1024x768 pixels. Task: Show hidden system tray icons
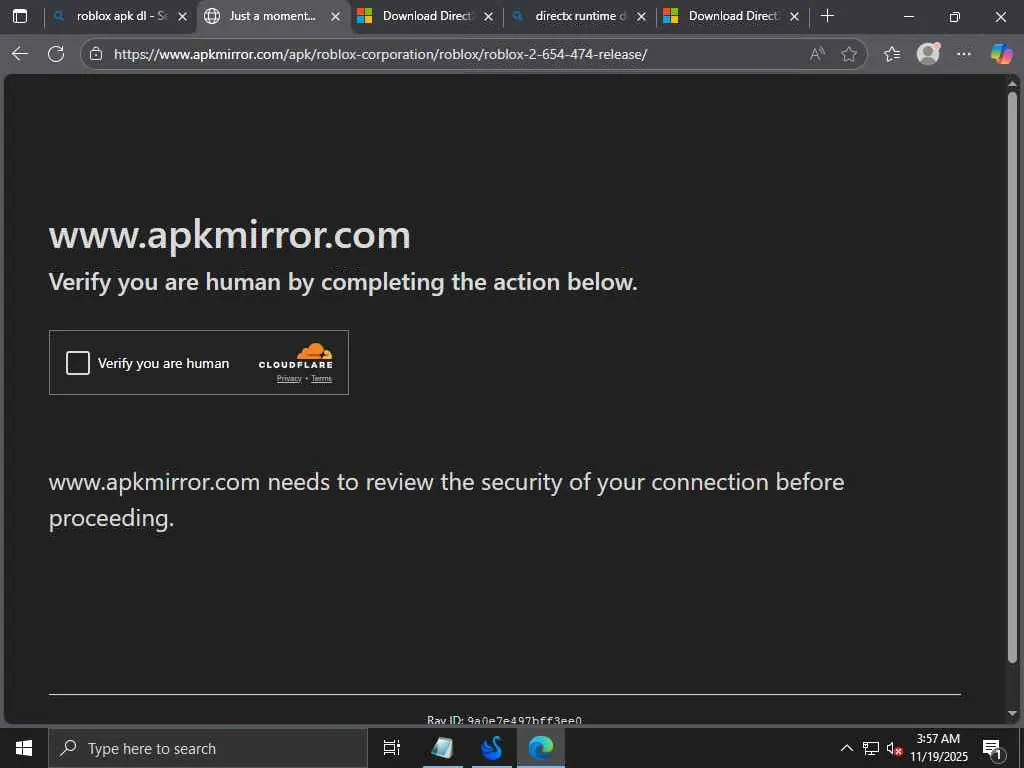[x=846, y=748]
